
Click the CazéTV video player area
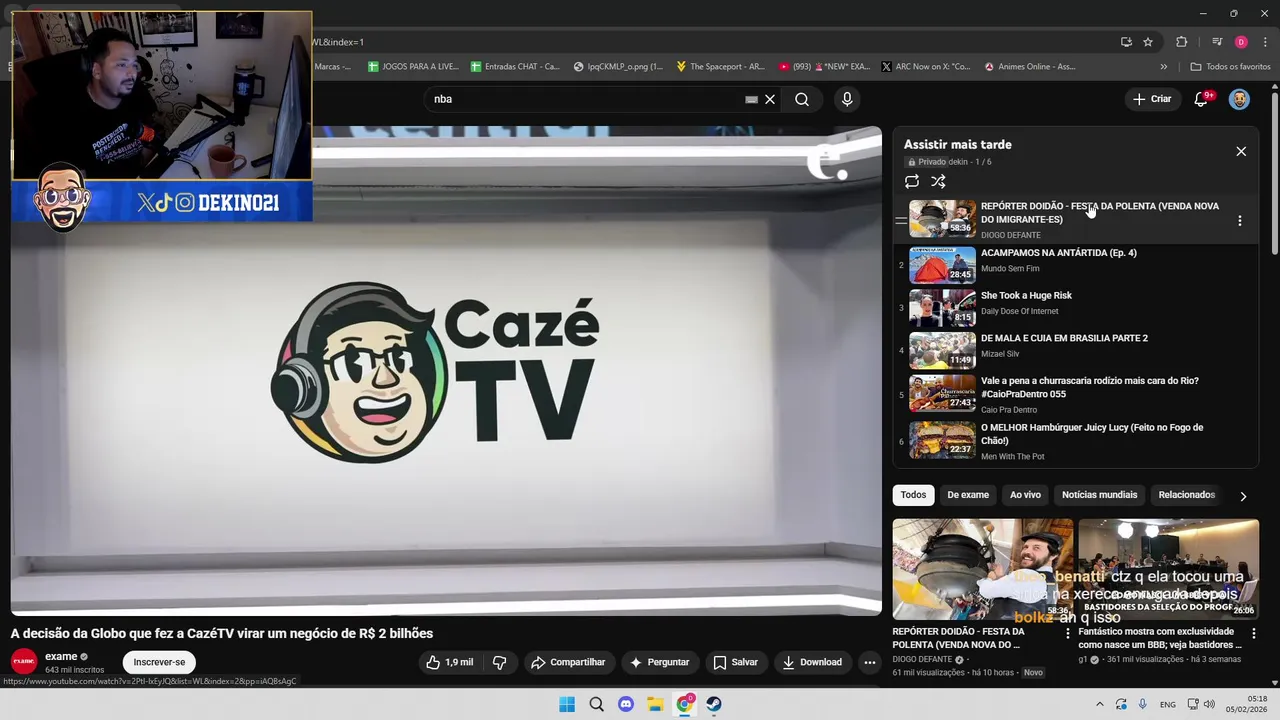point(446,370)
